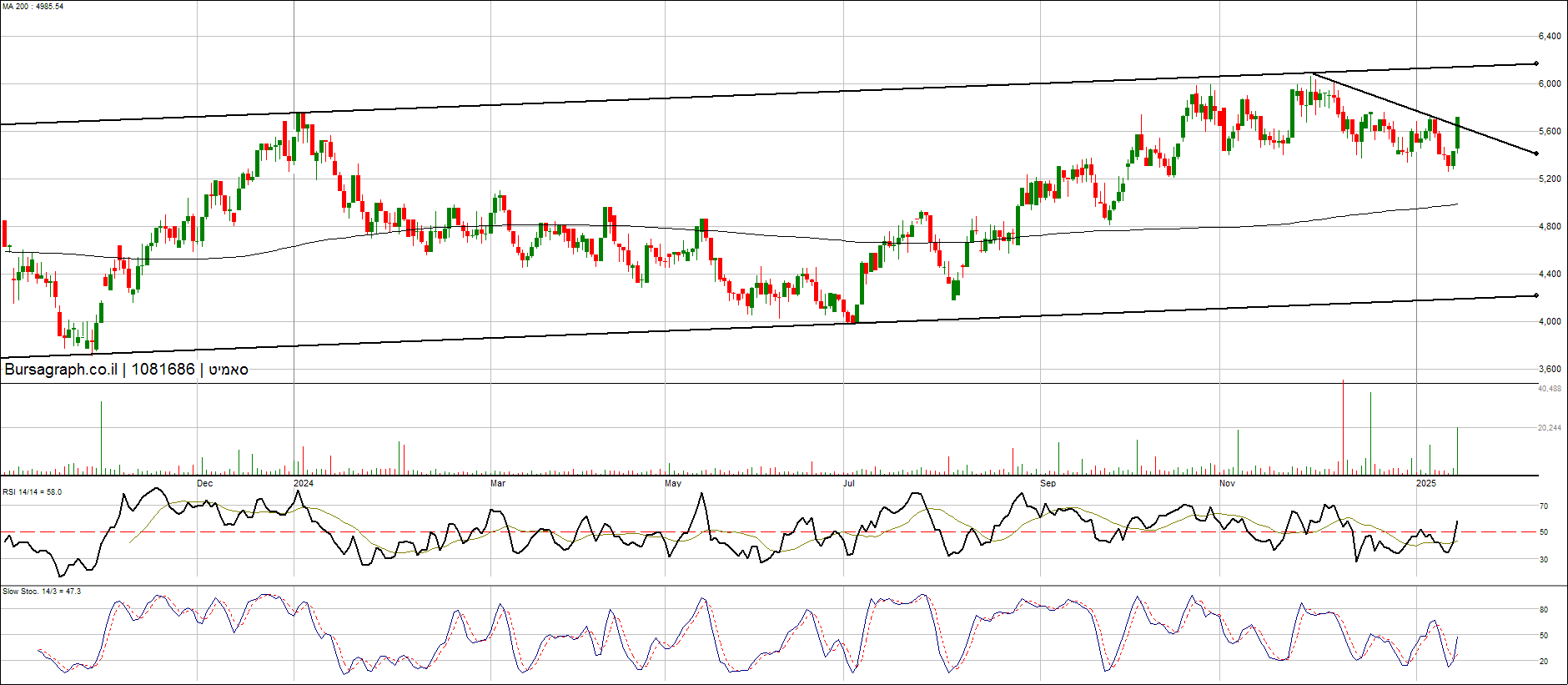The width and height of the screenshot is (1568, 685).
Task: Click the Mar date axis label
Action: pos(498,483)
